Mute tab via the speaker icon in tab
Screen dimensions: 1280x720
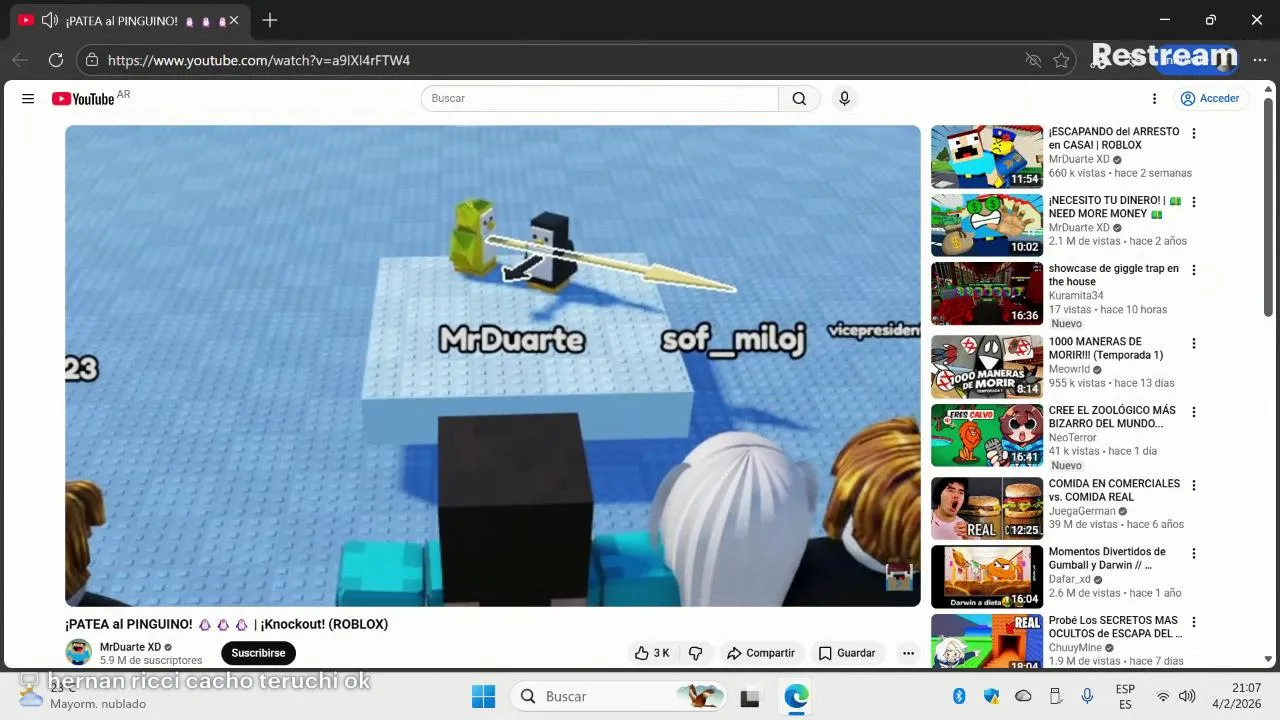click(49, 20)
